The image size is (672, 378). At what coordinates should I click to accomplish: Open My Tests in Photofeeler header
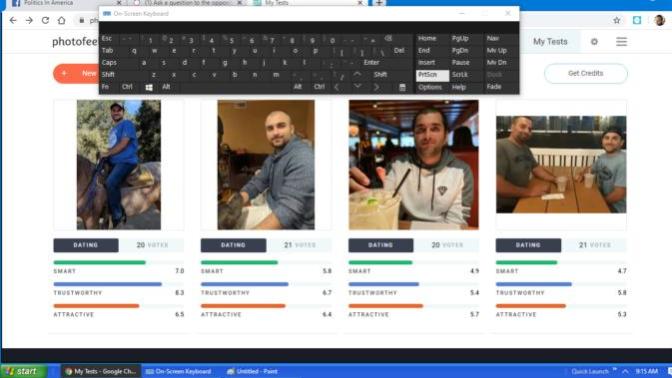(550, 42)
